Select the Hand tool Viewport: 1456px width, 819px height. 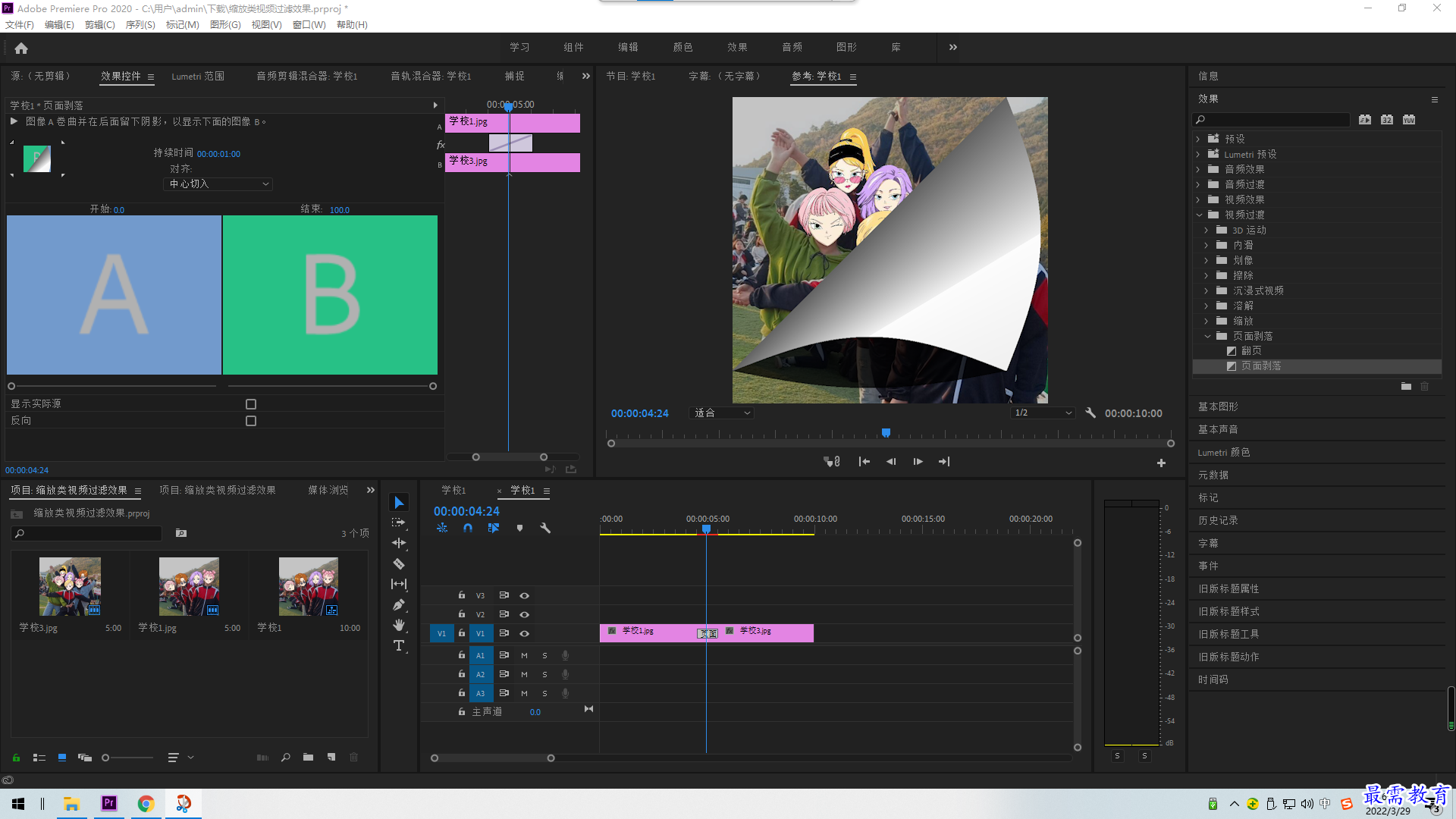[x=399, y=625]
